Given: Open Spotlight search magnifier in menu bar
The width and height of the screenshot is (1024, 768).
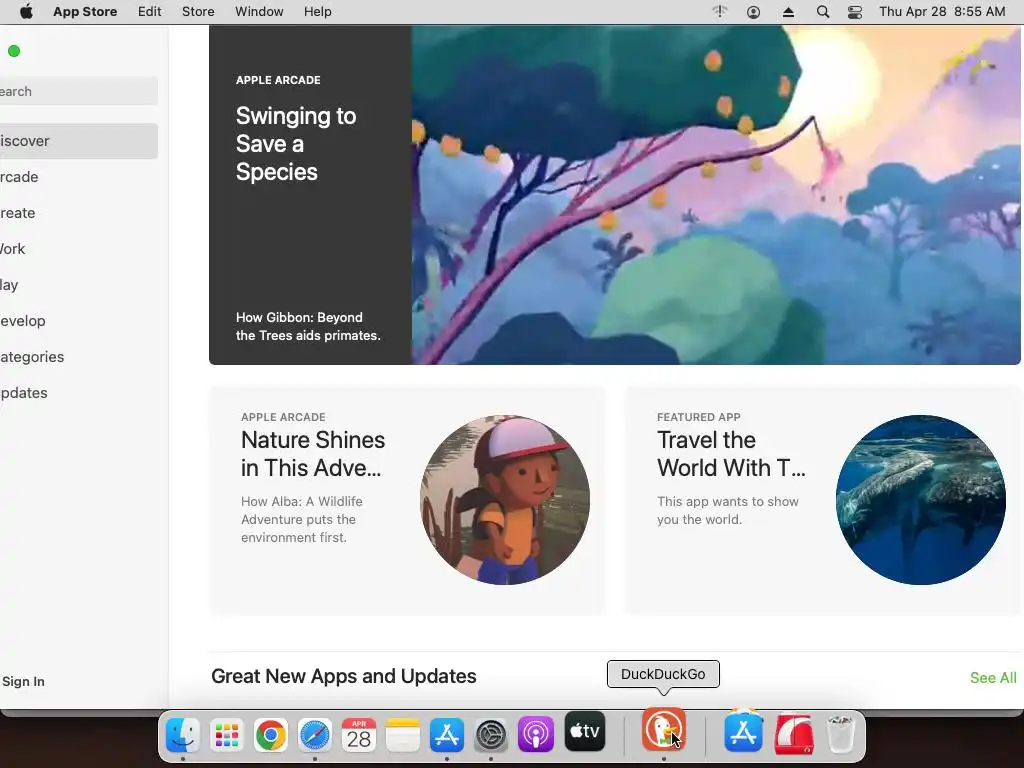Looking at the screenshot, I should [823, 12].
